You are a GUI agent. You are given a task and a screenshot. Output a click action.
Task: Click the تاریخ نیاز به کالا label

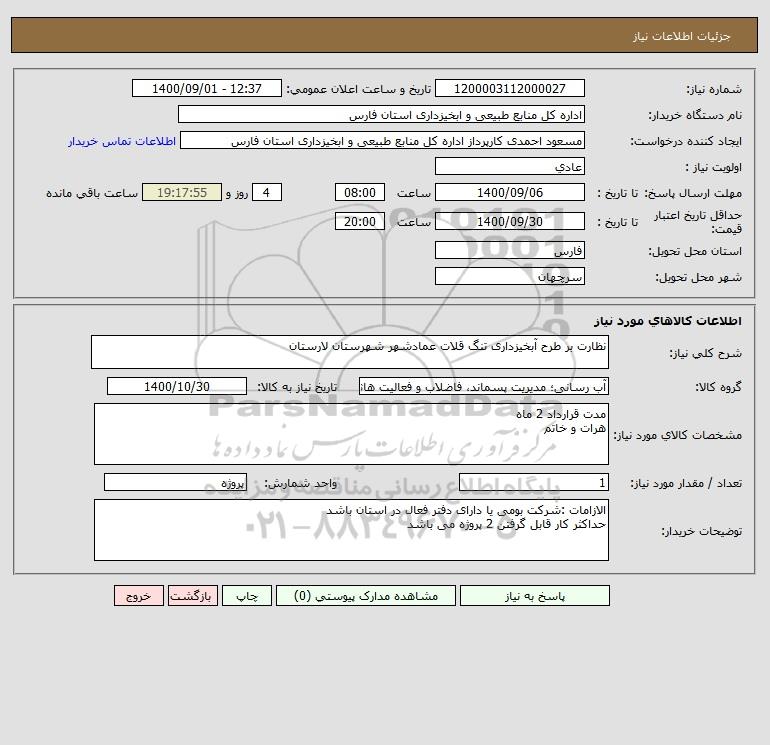coord(297,387)
